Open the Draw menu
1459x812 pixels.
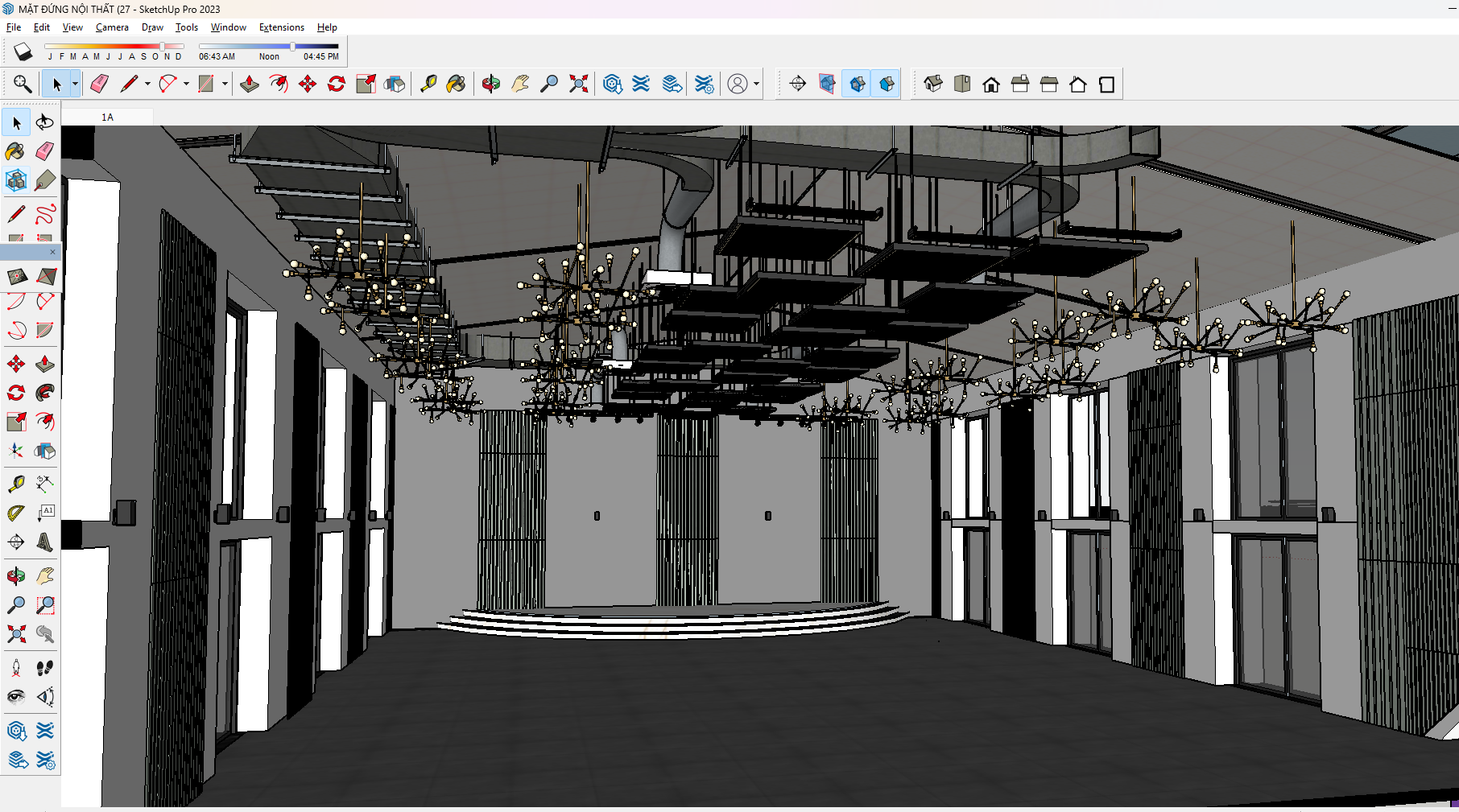point(152,27)
